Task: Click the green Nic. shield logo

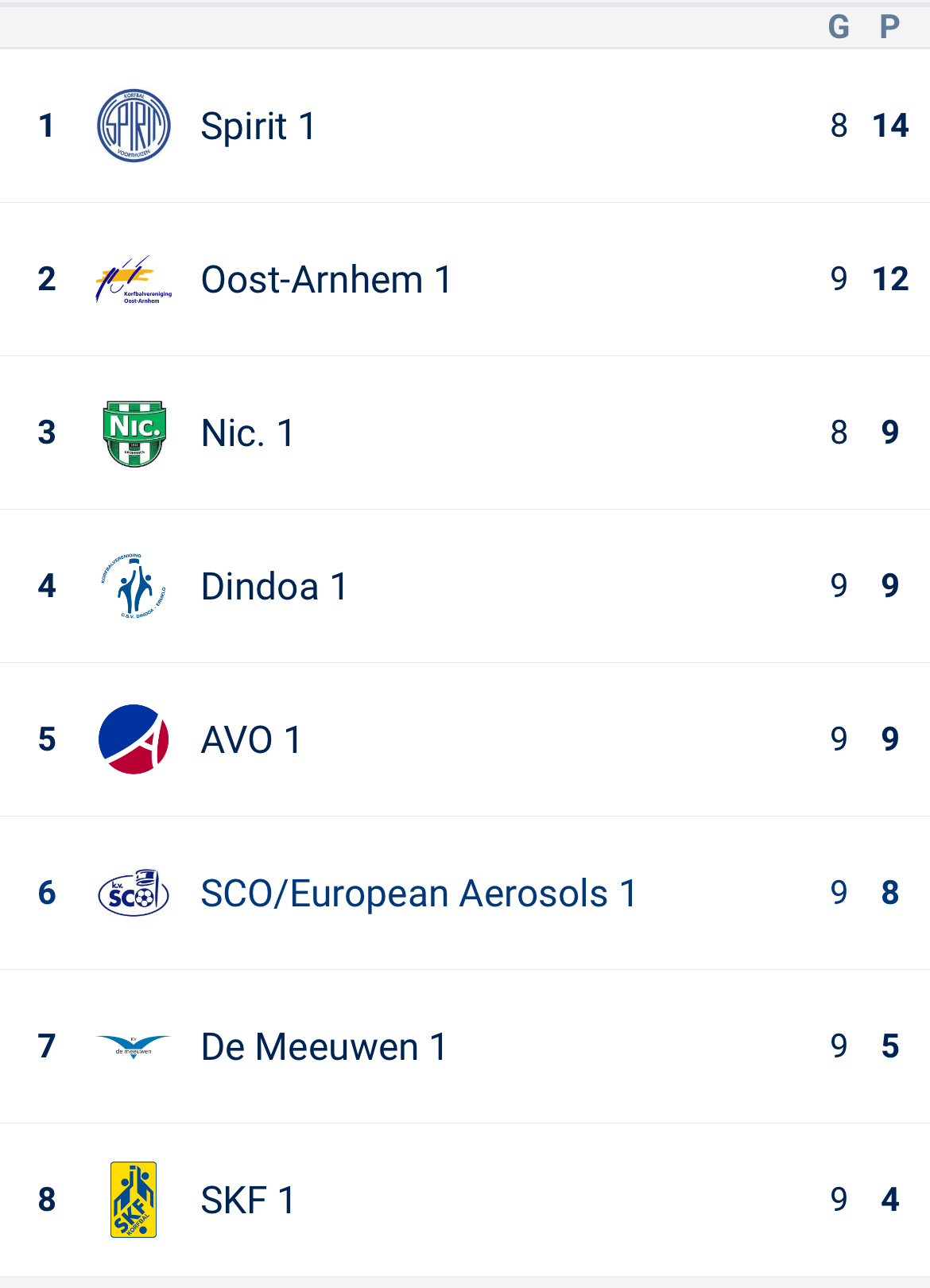Action: point(134,433)
